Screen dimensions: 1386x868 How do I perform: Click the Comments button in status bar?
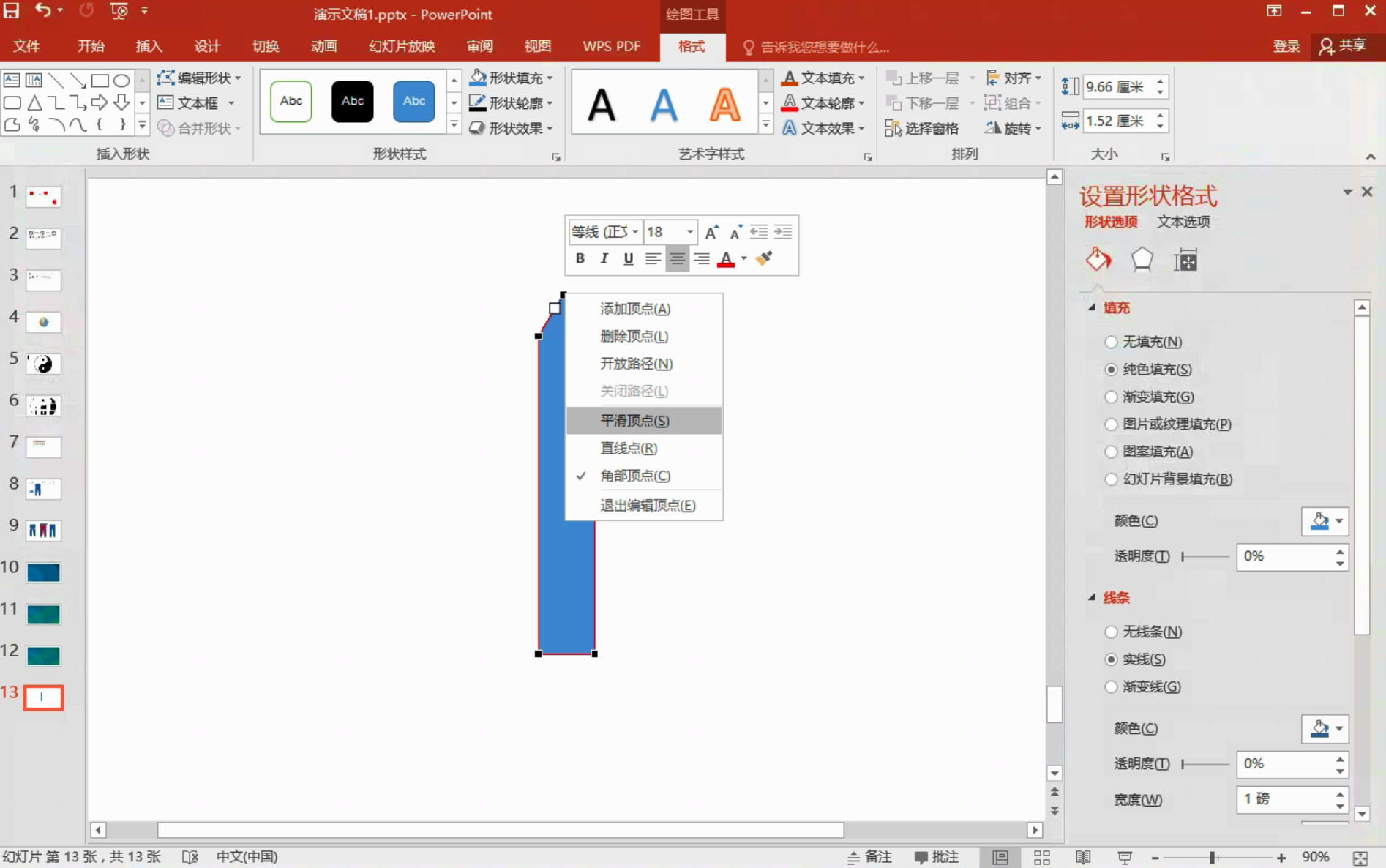point(937,857)
